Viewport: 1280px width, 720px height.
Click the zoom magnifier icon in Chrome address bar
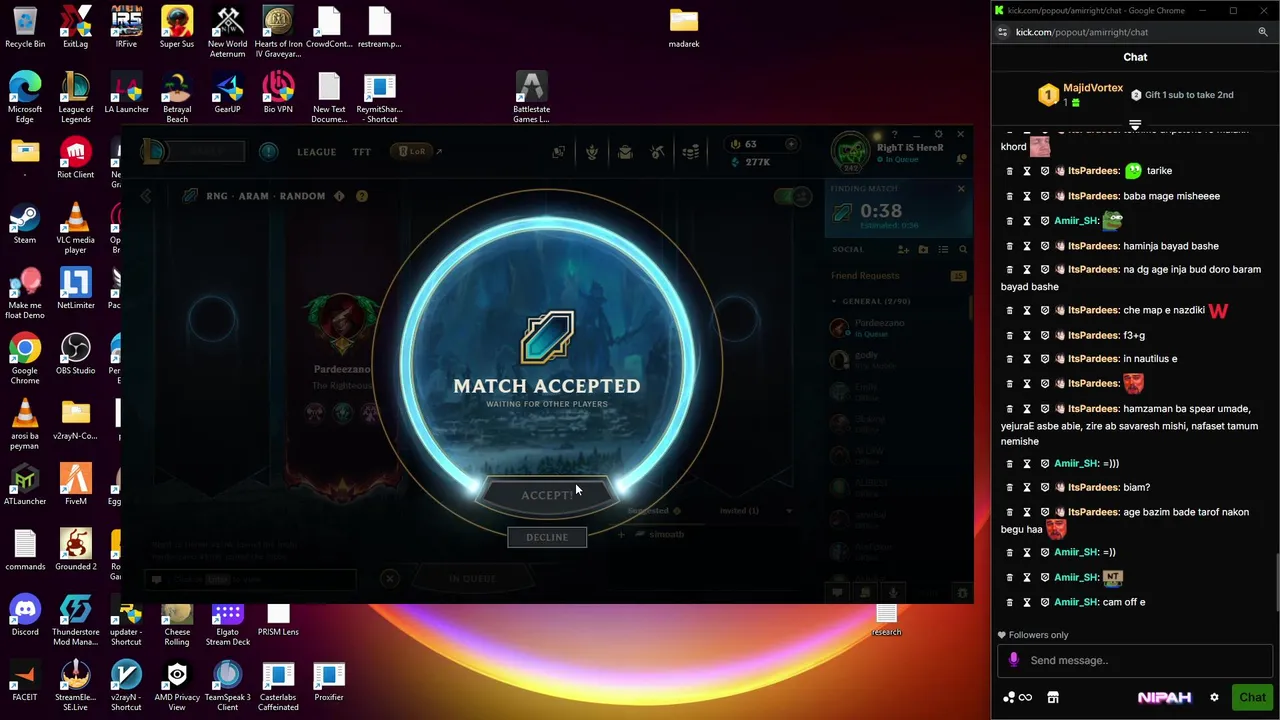(1262, 32)
